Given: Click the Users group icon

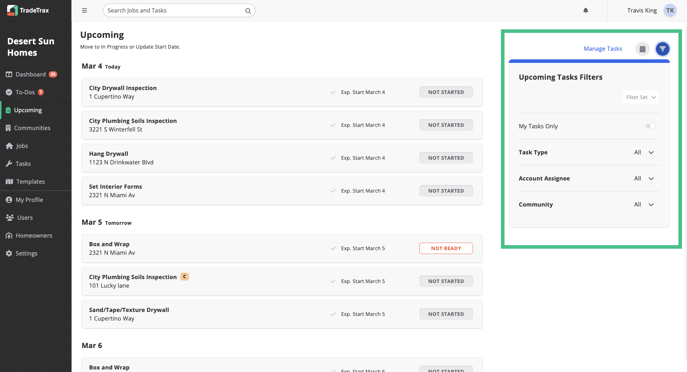Looking at the screenshot, I should click(9, 218).
